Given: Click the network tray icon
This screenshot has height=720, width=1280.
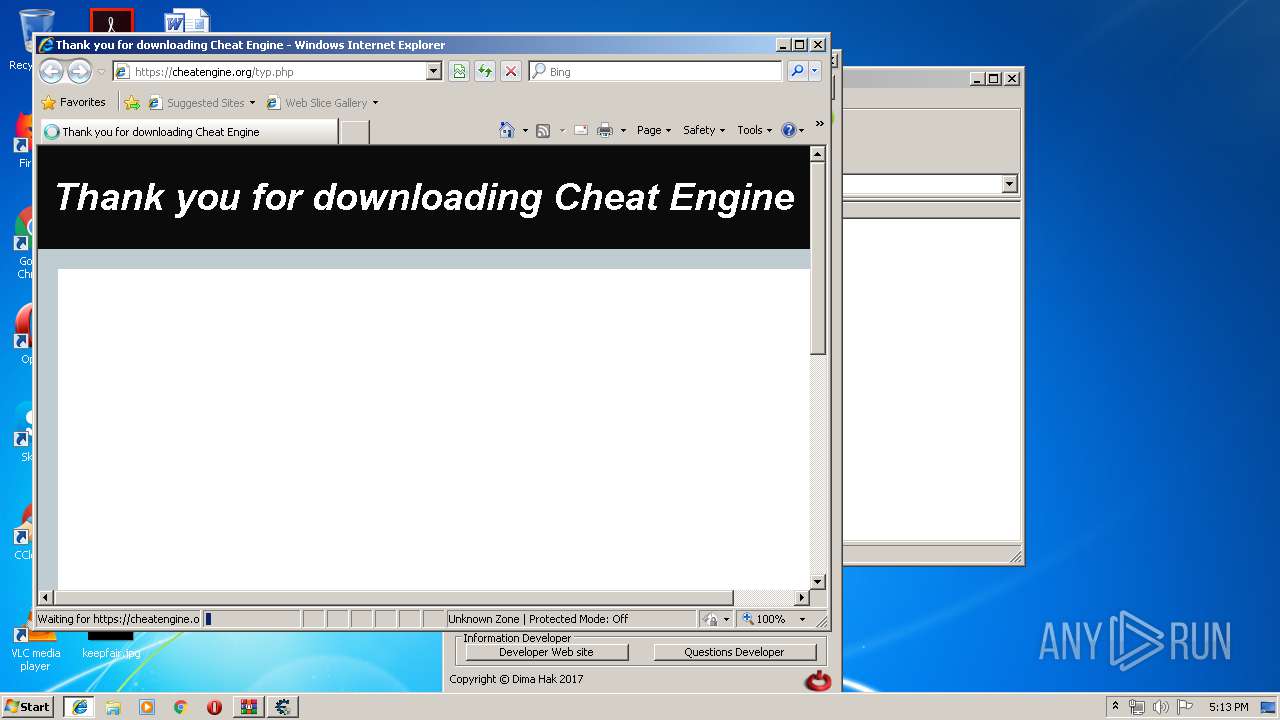Looking at the screenshot, I should (x=1137, y=707).
